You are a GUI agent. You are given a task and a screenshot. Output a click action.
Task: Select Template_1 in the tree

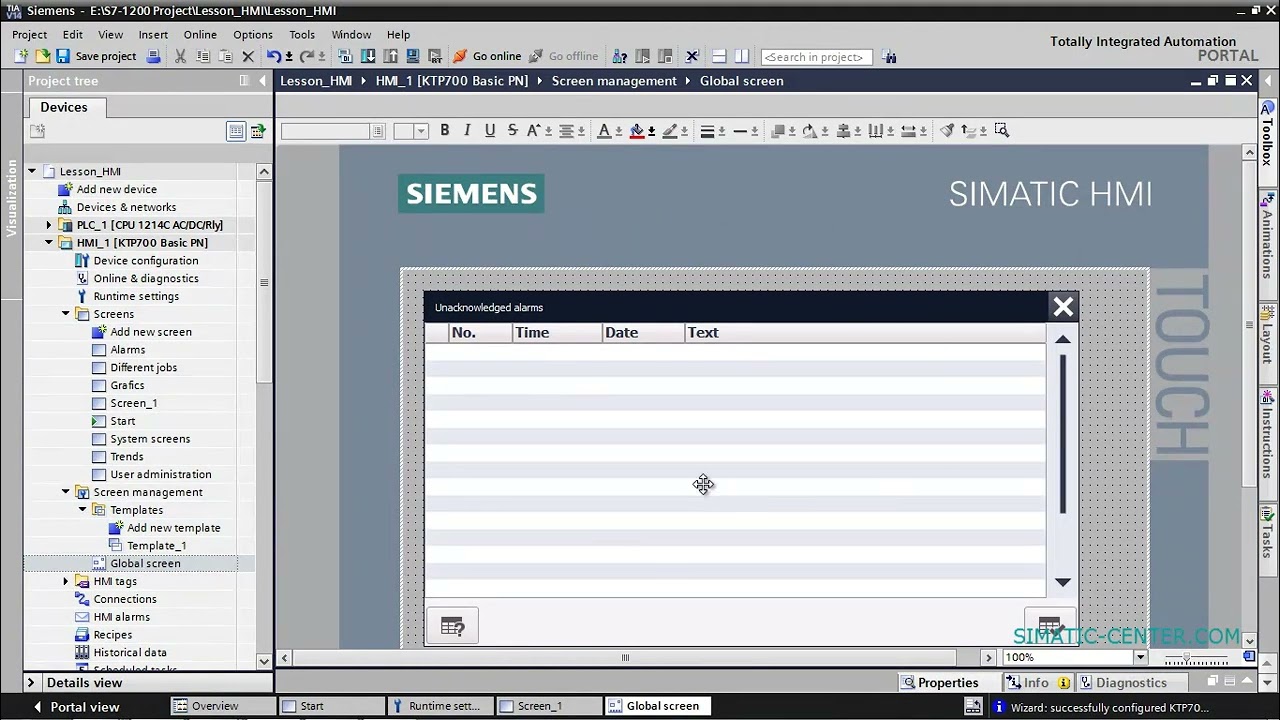click(156, 546)
